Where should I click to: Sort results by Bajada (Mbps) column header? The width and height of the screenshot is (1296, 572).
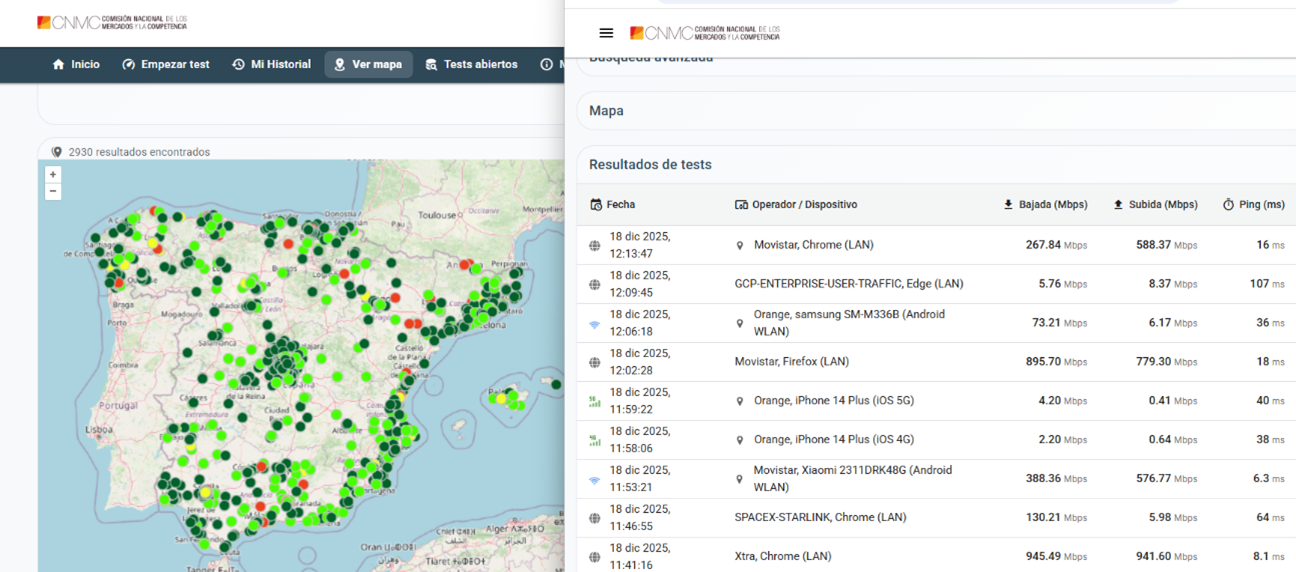tap(1045, 205)
